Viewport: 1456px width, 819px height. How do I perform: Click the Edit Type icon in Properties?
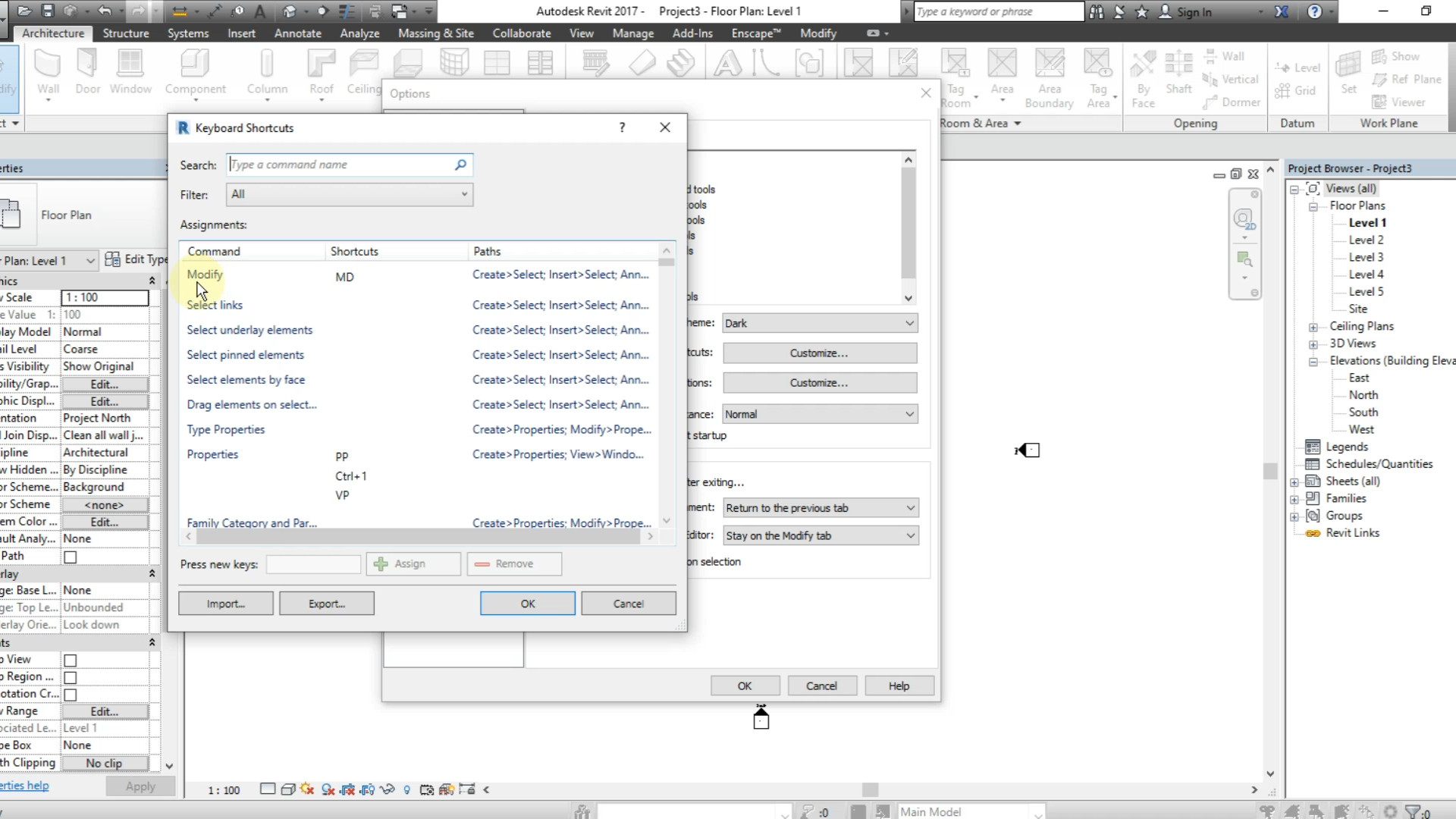point(112,259)
